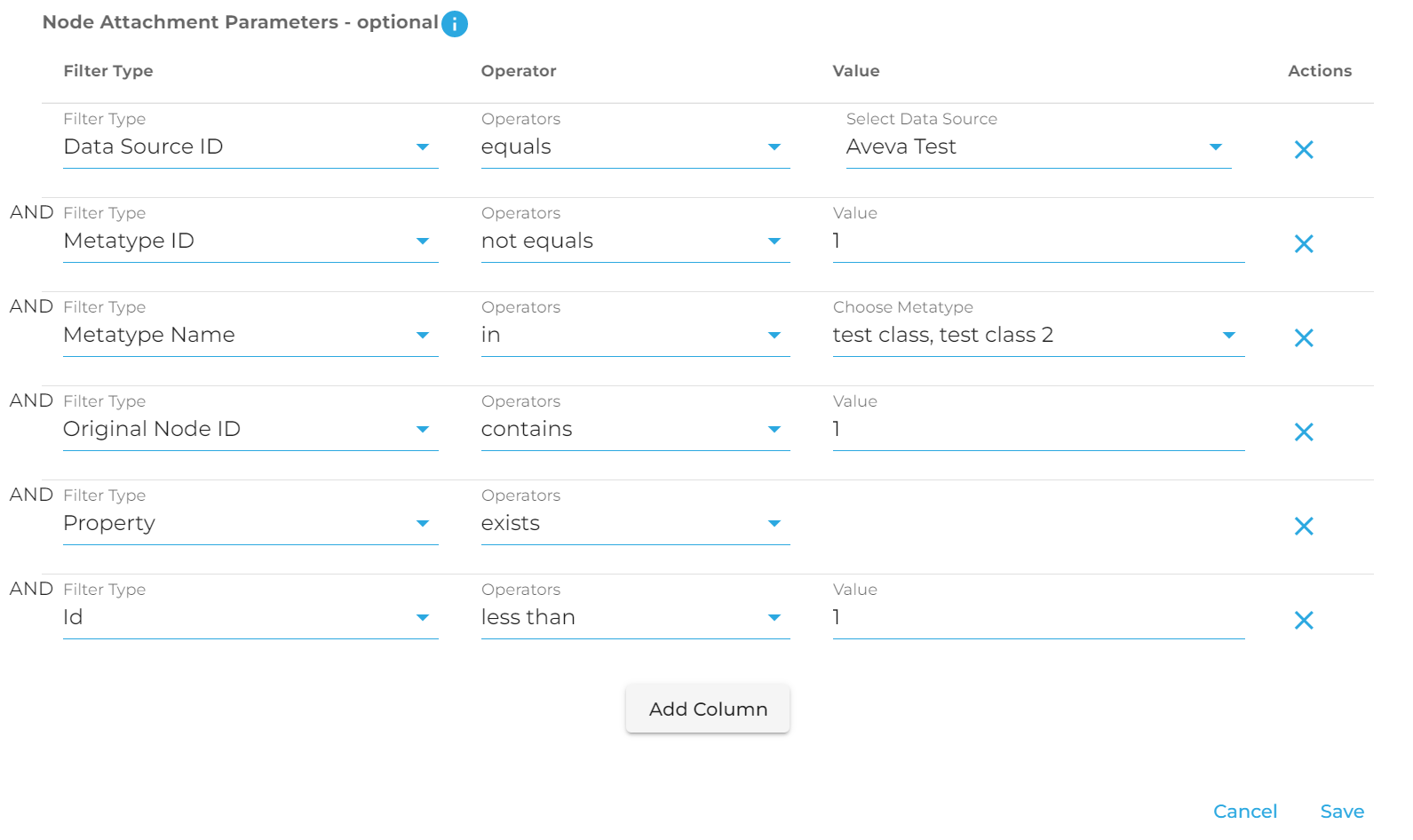The height and width of the screenshot is (840, 1413).
Task: Click the Original Node ID value field
Action: [1038, 430]
